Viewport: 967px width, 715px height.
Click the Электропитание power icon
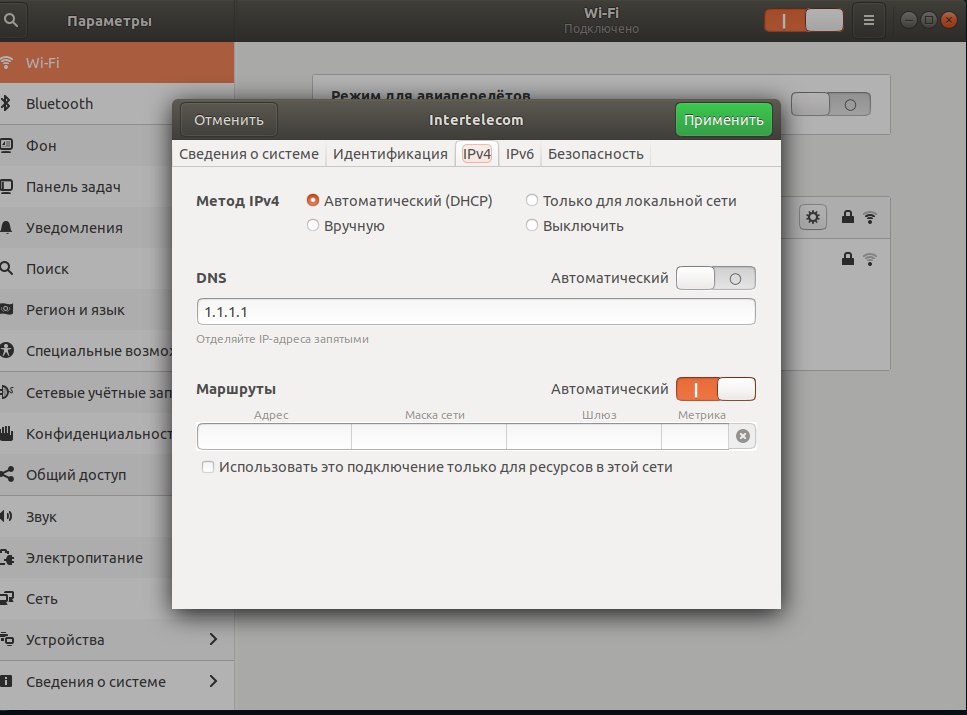coord(6,557)
